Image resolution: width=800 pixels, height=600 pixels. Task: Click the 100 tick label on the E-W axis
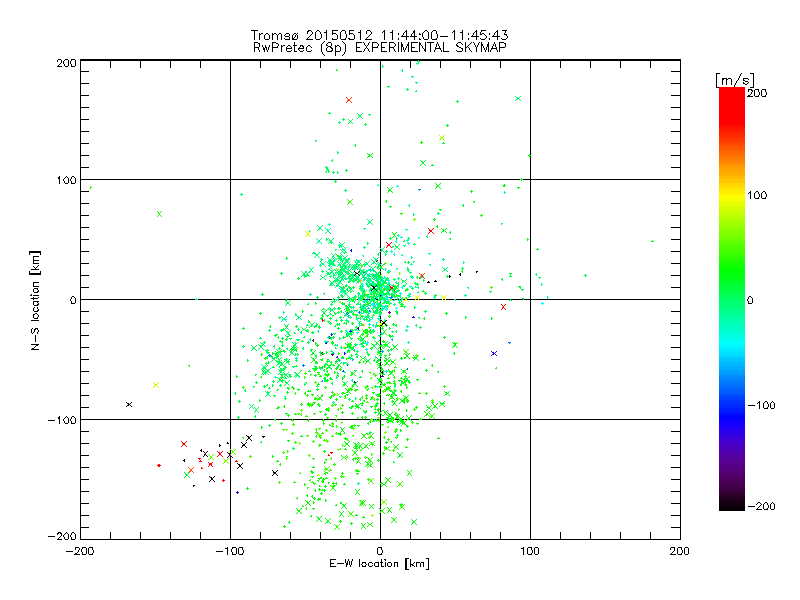coord(530,552)
